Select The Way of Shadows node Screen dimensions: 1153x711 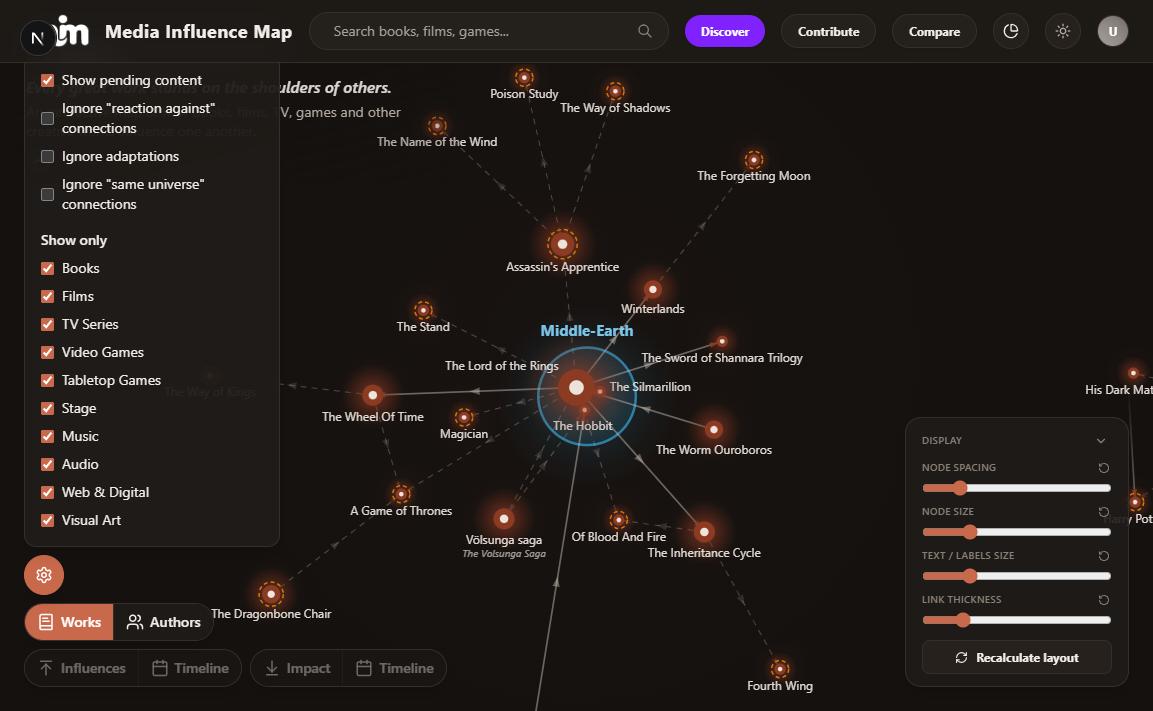[x=615, y=92]
